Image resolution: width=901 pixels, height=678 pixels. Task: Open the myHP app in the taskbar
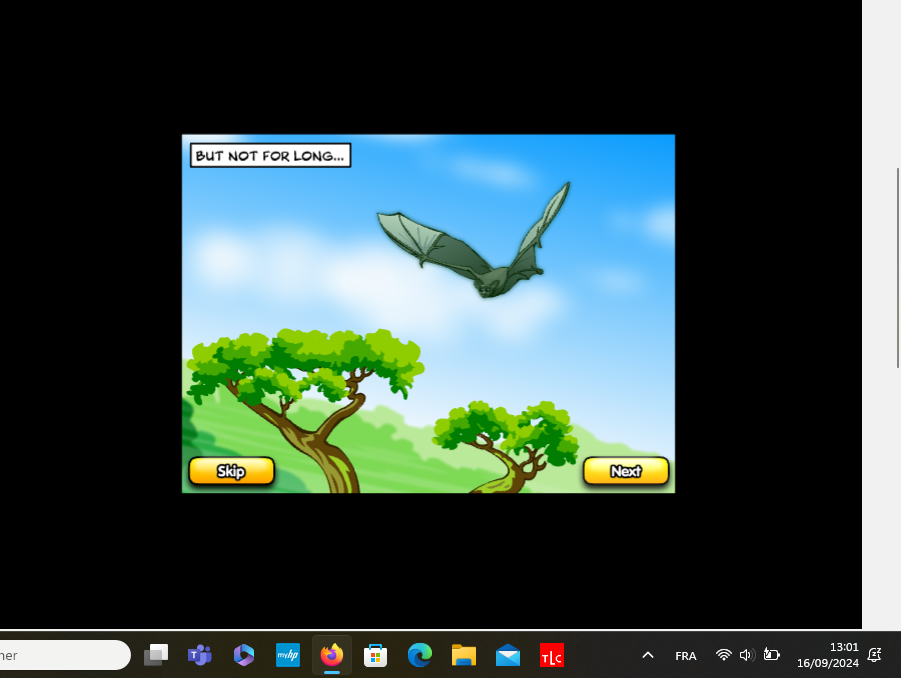pyautogui.click(x=288, y=655)
